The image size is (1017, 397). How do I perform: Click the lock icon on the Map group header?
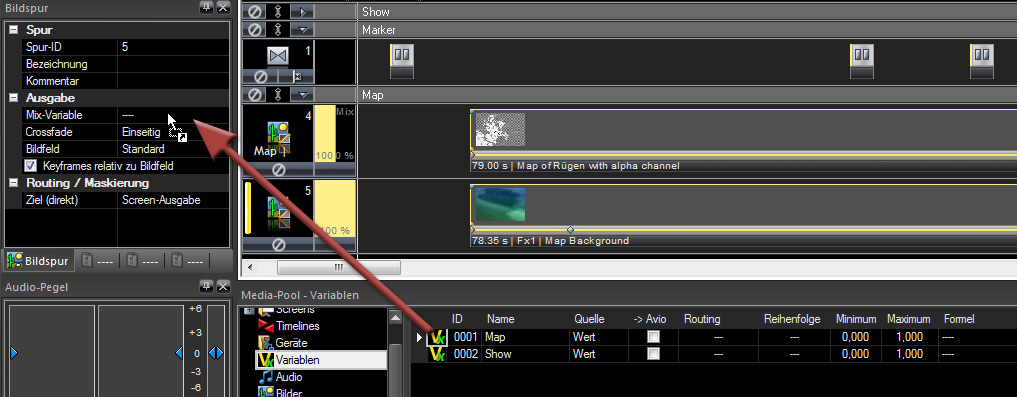tap(278, 95)
